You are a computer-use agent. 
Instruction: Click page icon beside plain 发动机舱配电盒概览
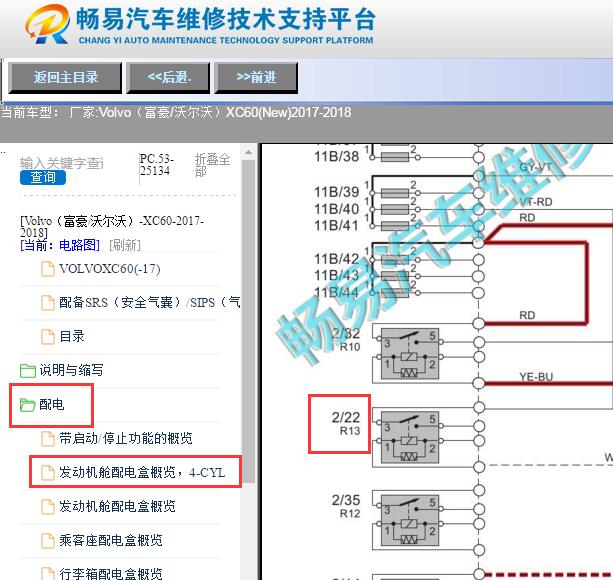48,507
